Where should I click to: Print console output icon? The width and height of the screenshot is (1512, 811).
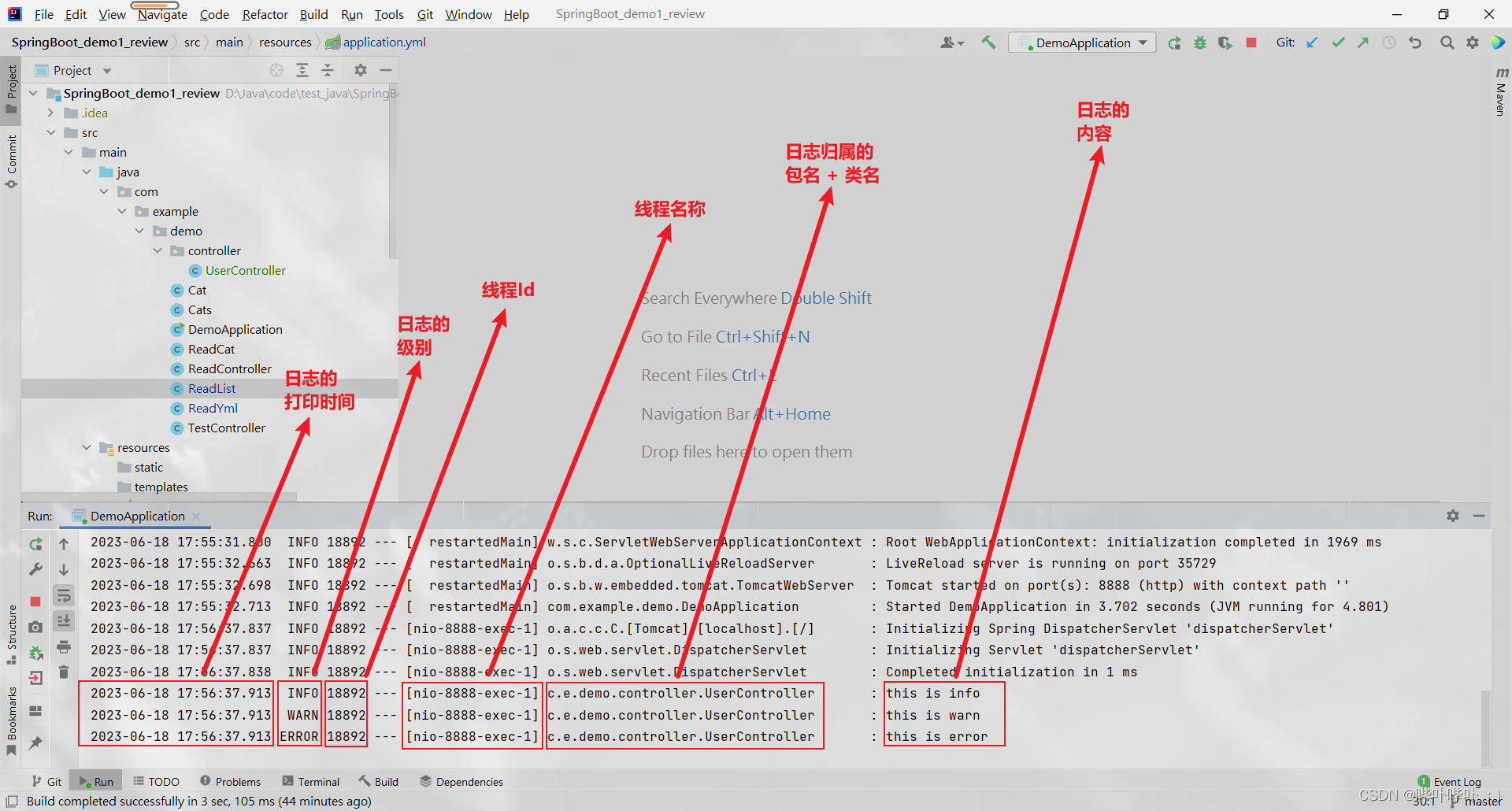point(64,647)
